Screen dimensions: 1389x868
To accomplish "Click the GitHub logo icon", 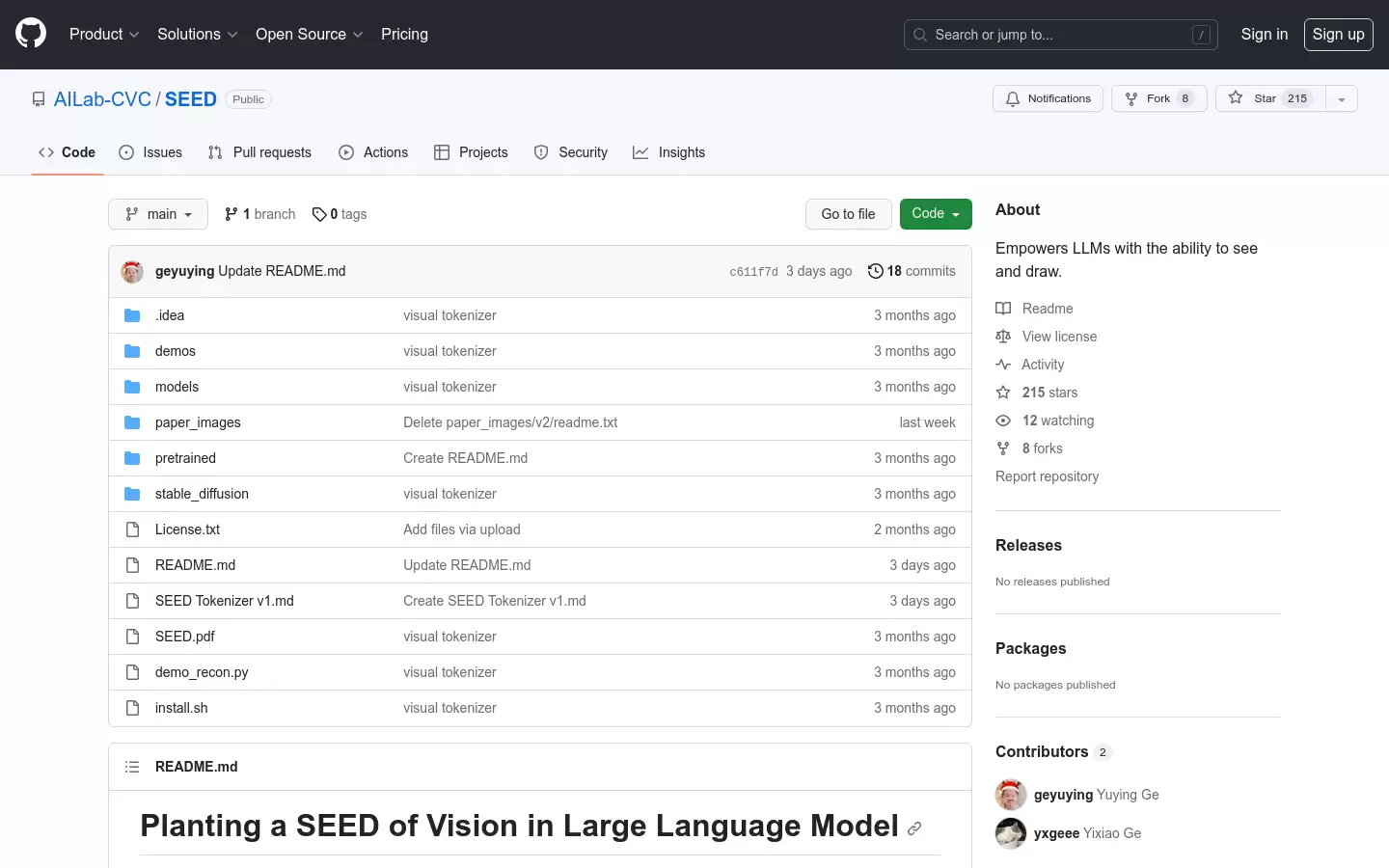I will (x=31, y=34).
